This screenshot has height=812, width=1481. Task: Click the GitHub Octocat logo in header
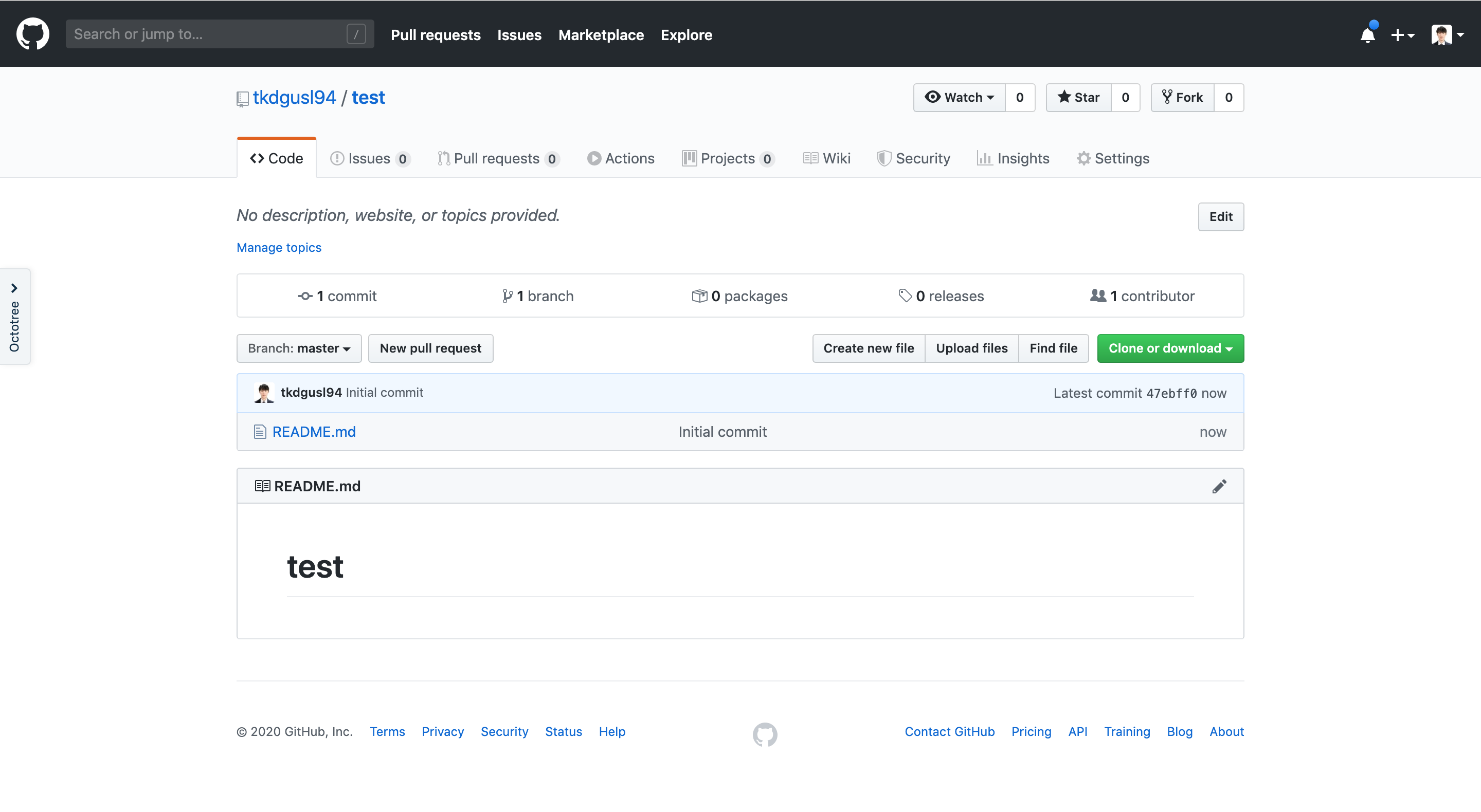[33, 34]
